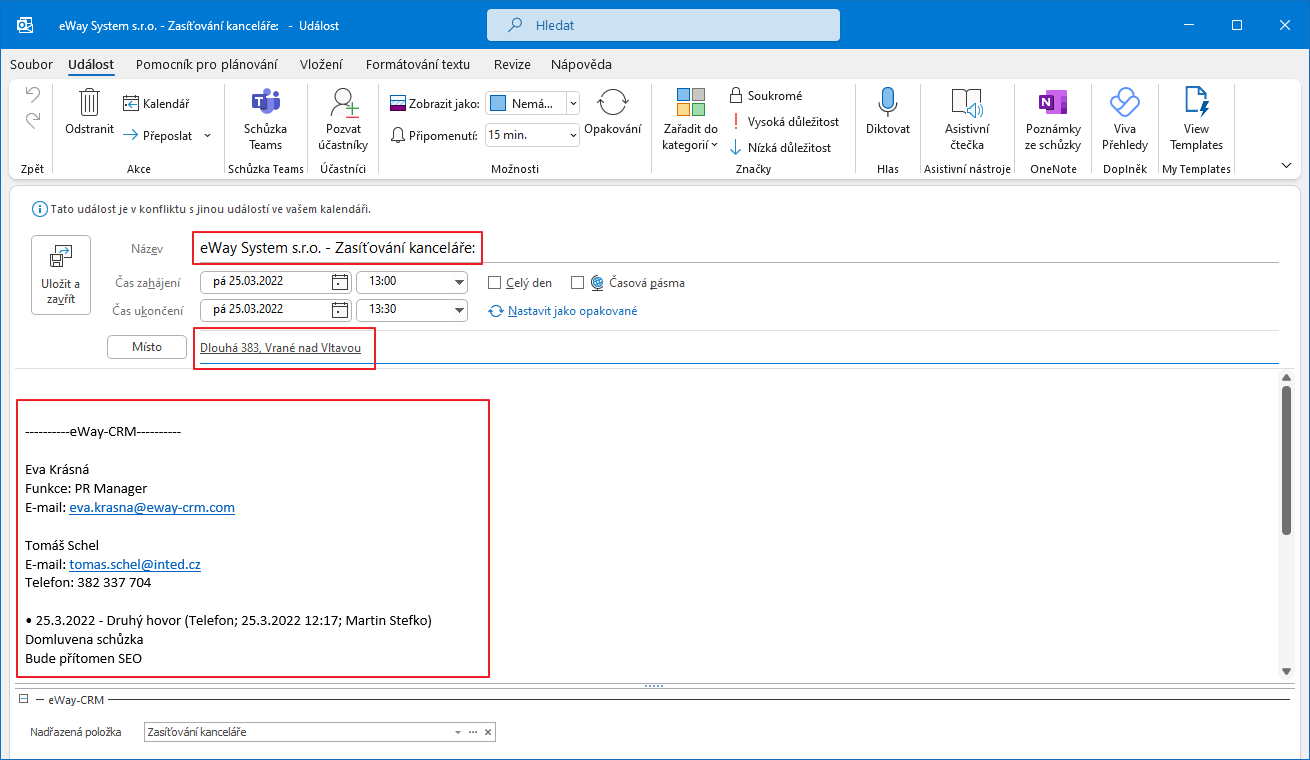Click the Dlouhá 383 location field
1310x760 pixels.
739,348
